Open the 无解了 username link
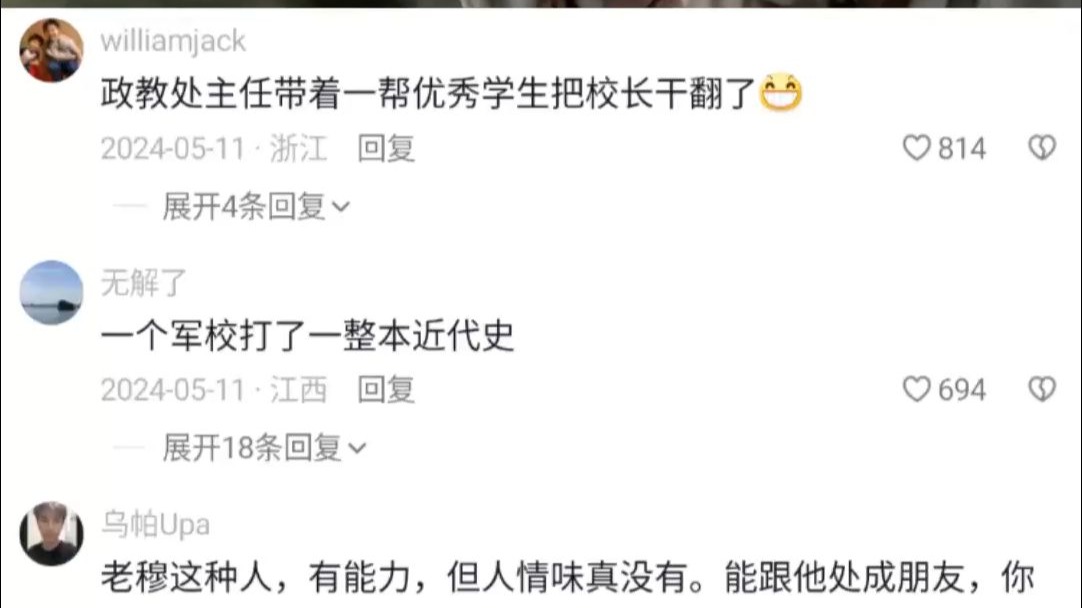Screen dimensions: 1082x608 pos(144,283)
